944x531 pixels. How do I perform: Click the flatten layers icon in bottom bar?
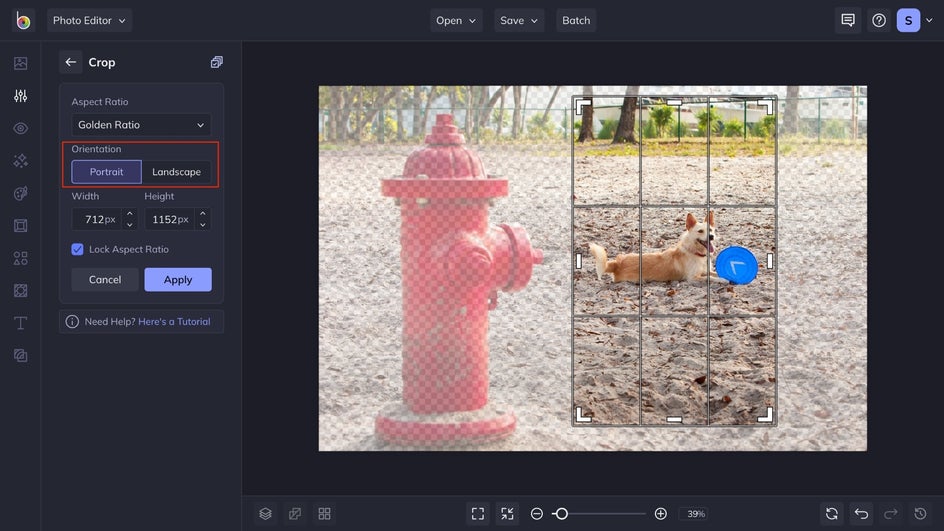(x=295, y=514)
